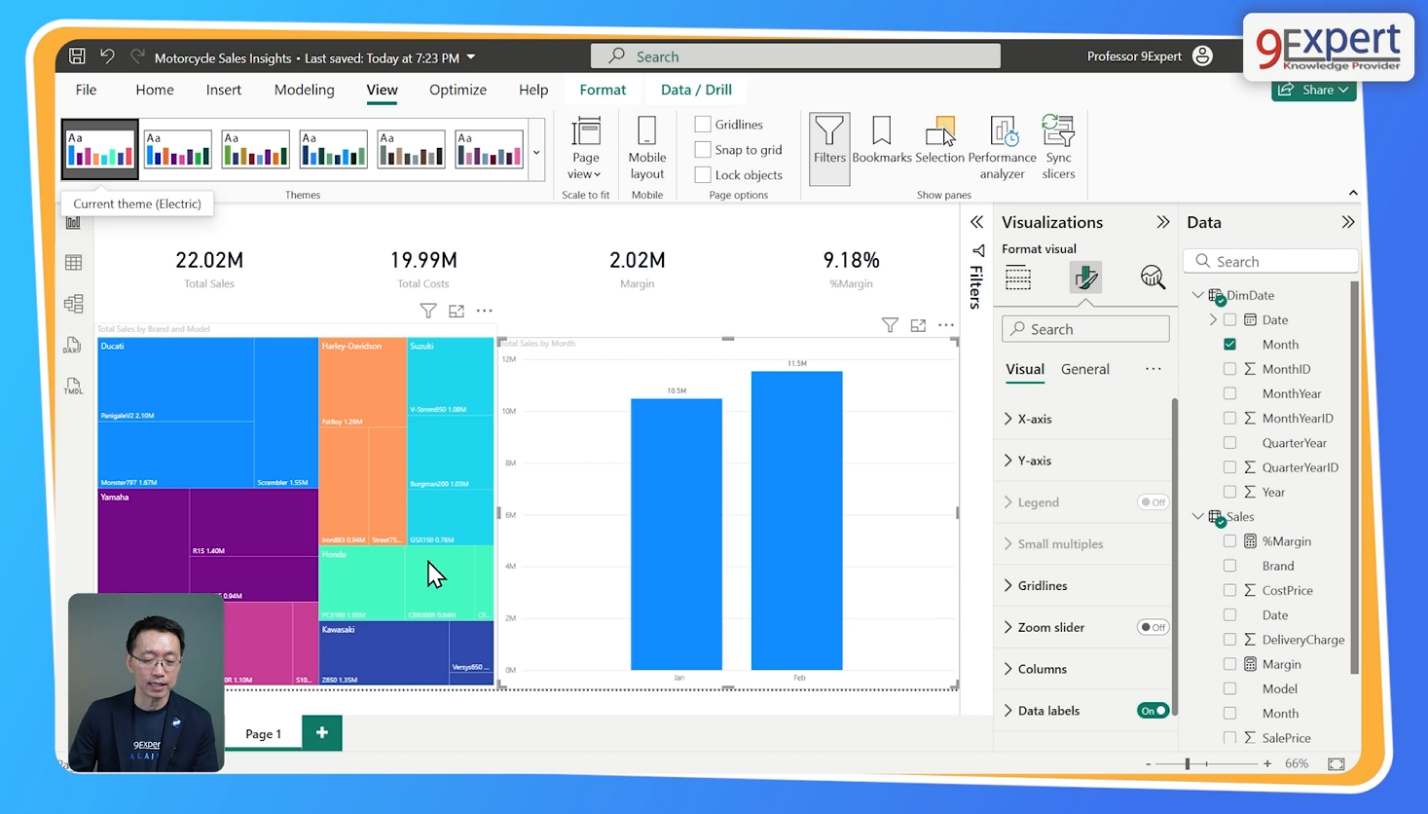Collapse the Sales table in the Data pane
Screen dimensions: 1428x814
click(x=1197, y=516)
